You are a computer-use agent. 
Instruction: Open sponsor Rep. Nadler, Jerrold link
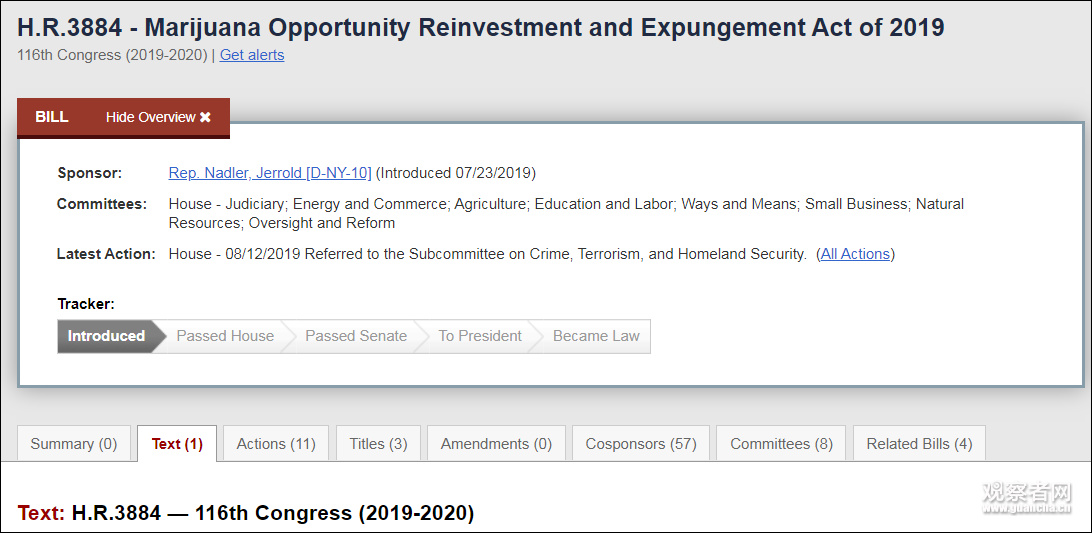(x=270, y=173)
